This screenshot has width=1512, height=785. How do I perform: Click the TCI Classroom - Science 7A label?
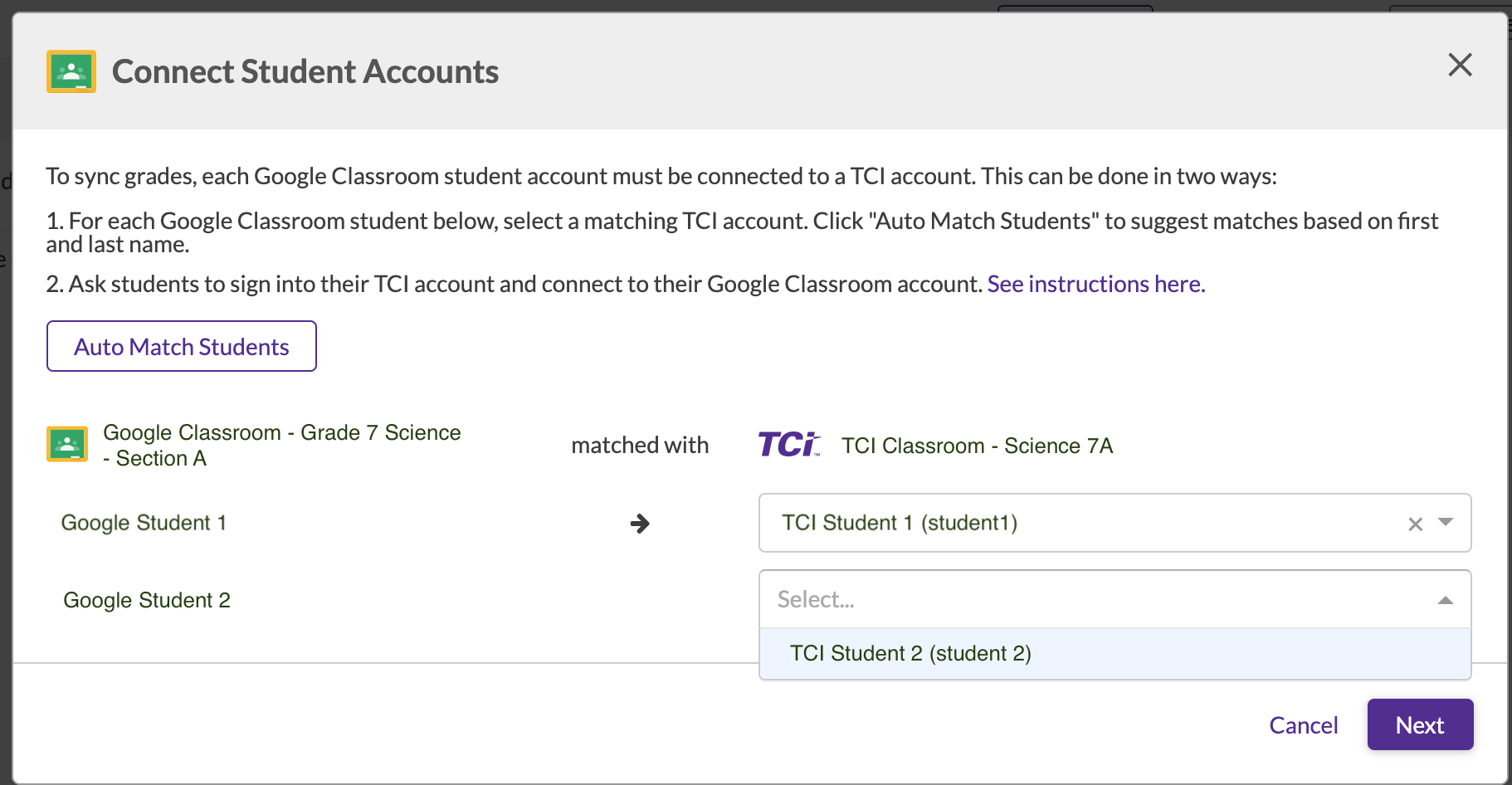[x=978, y=446]
